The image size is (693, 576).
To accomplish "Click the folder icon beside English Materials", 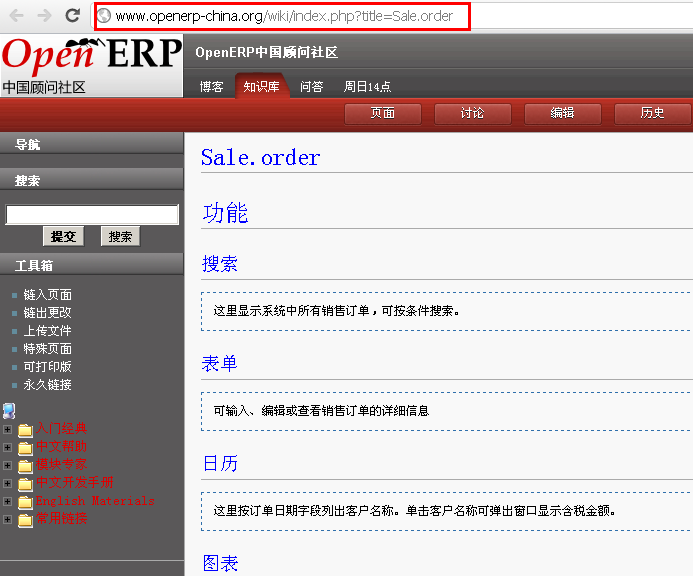I will (x=25, y=502).
